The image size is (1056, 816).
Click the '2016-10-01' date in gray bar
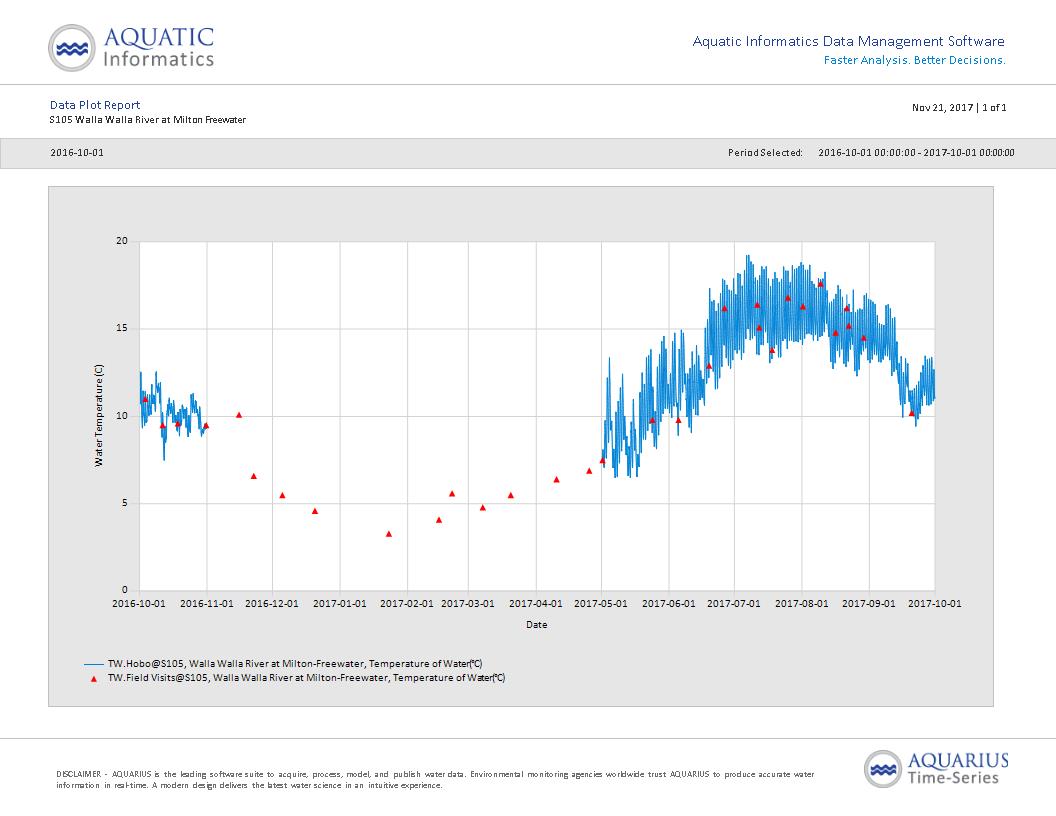[x=77, y=153]
